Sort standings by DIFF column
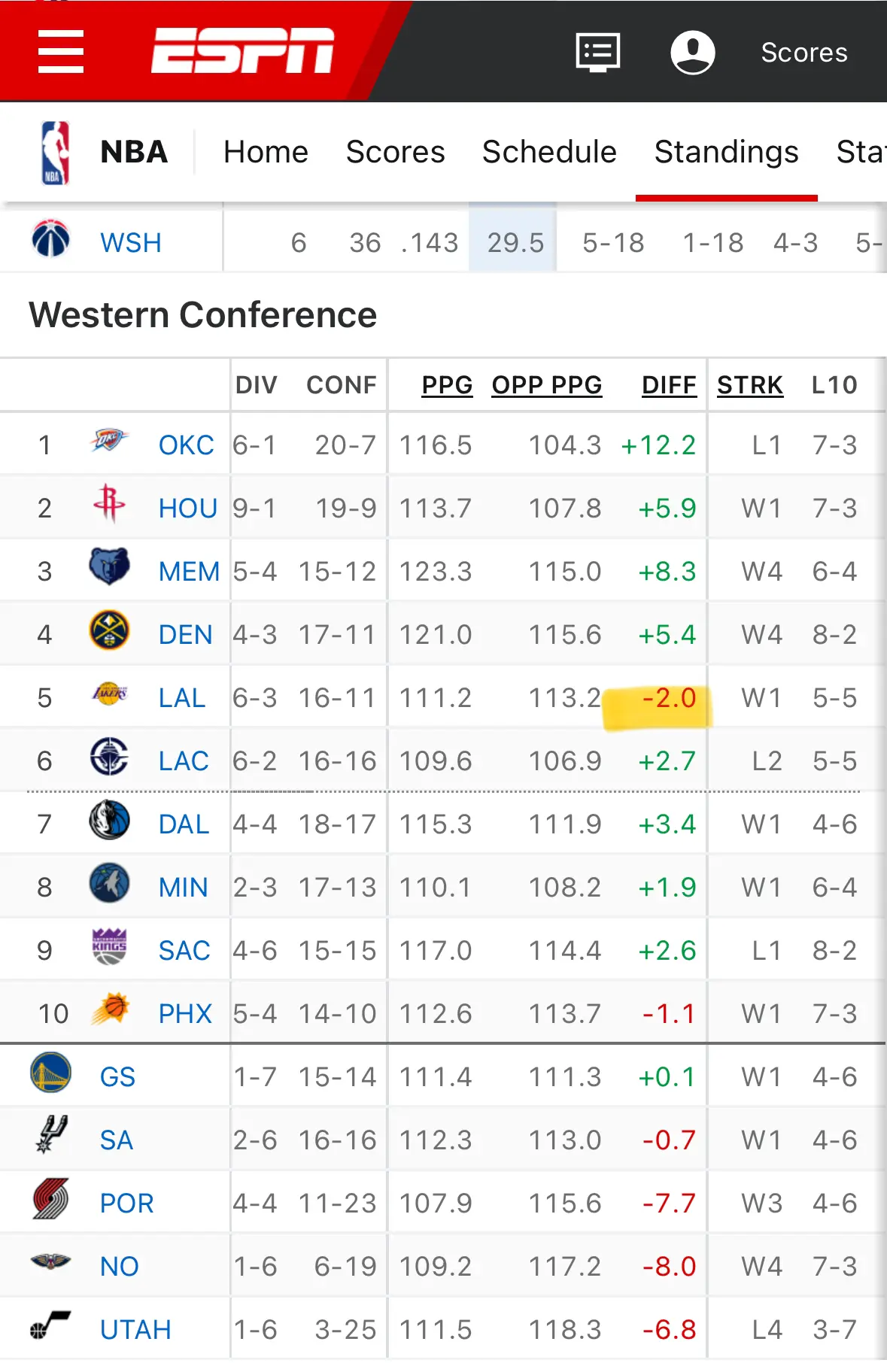887x1372 pixels. 669,385
